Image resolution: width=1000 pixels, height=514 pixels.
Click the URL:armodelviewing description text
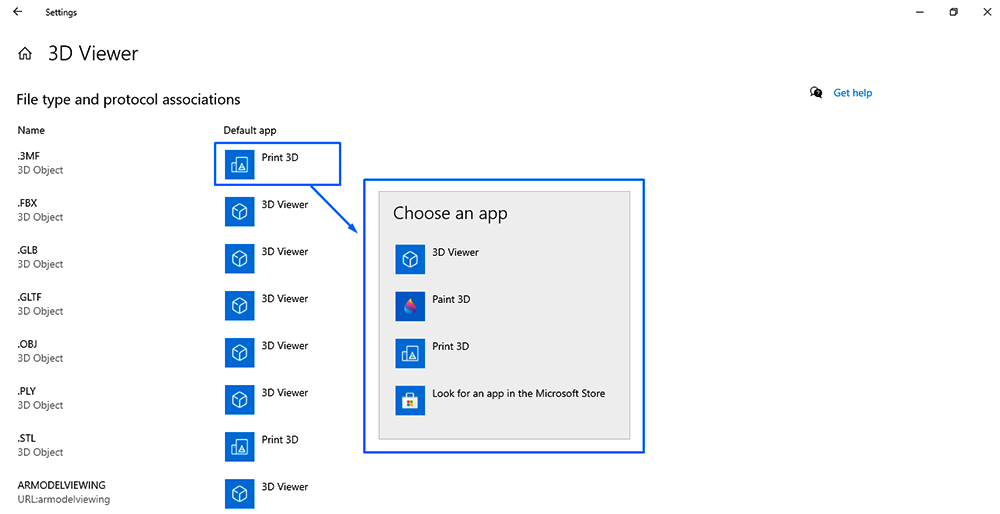64,499
